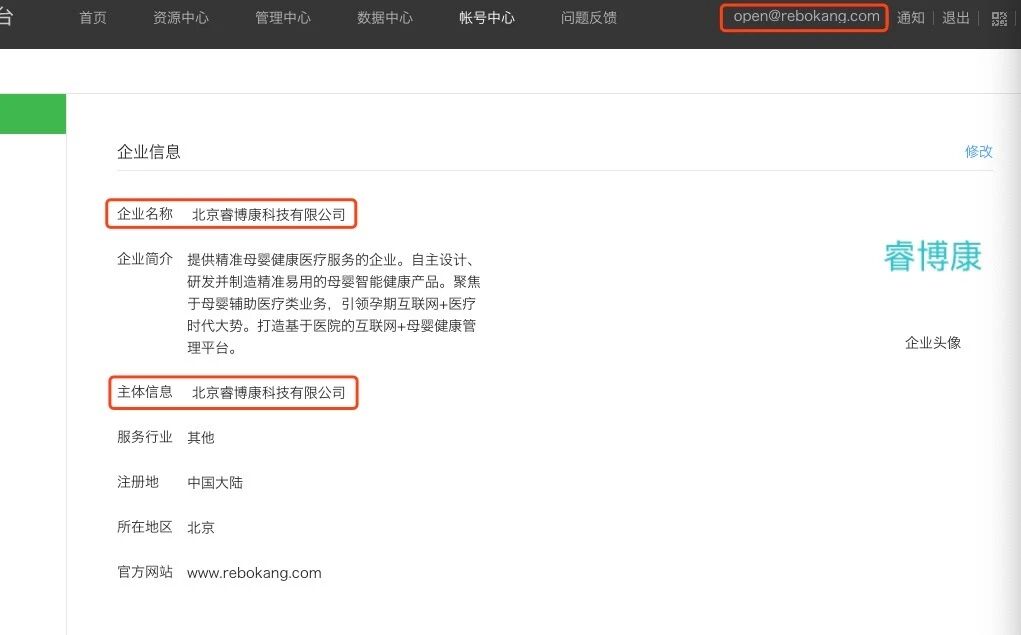Click the 所在地区 value 北京
The image size is (1021, 635).
click(x=201, y=528)
